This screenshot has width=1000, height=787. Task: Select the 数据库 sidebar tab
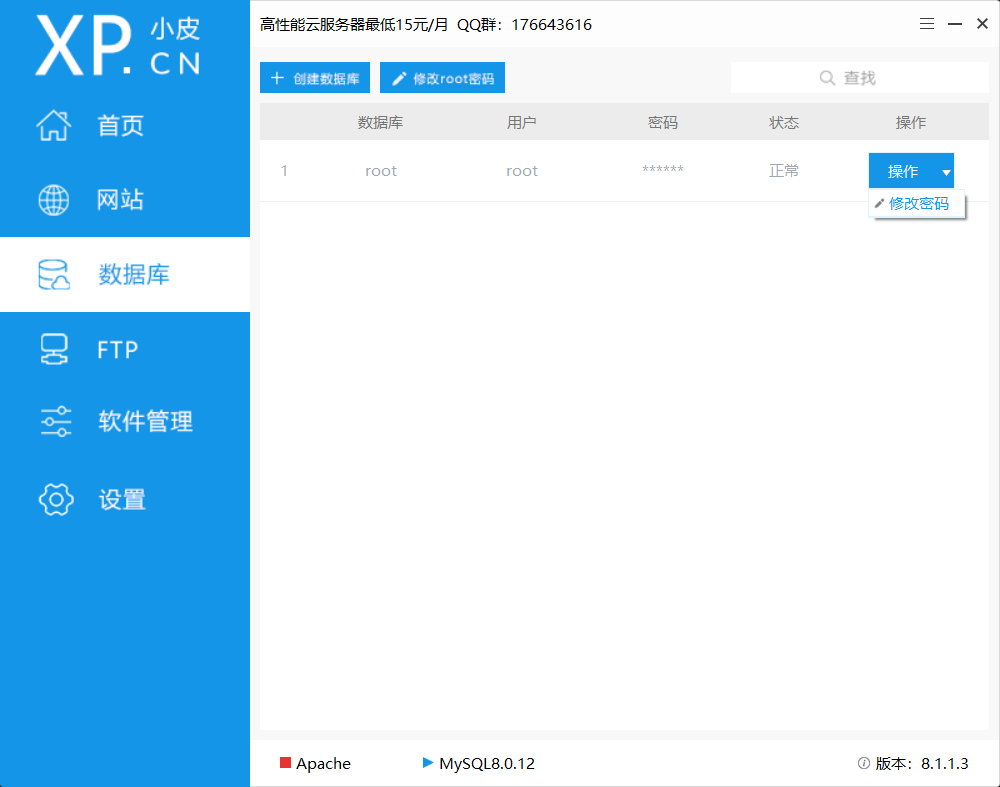point(125,274)
